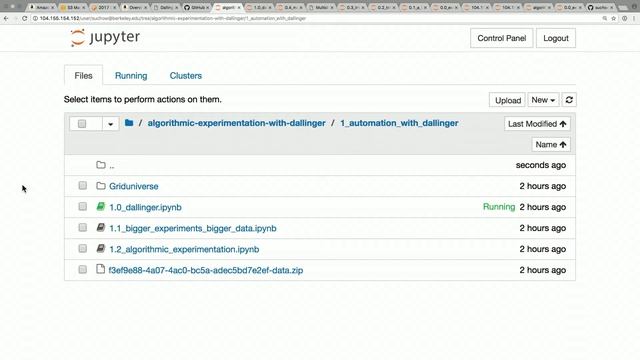Refresh the notebook file list
Image resolution: width=640 pixels, height=360 pixels.
pos(569,100)
